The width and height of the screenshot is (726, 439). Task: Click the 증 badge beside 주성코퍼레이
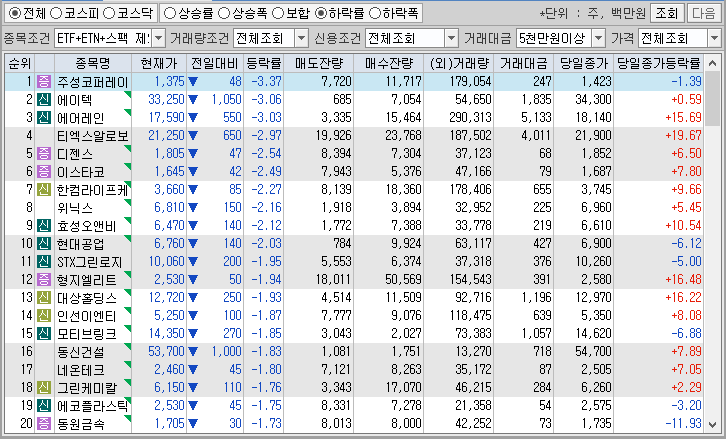pyautogui.click(x=44, y=82)
